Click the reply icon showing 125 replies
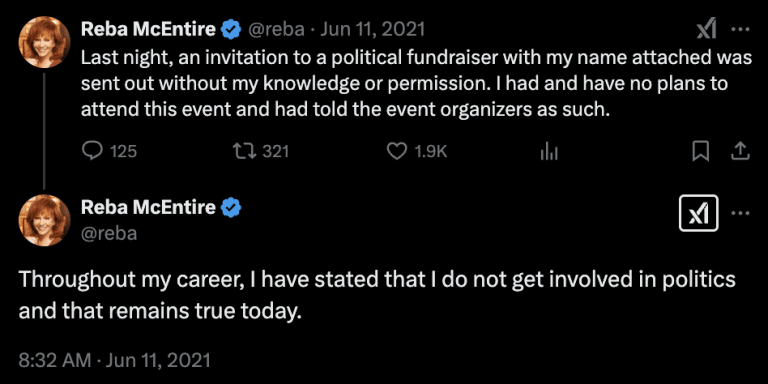768x384 pixels. click(92, 151)
